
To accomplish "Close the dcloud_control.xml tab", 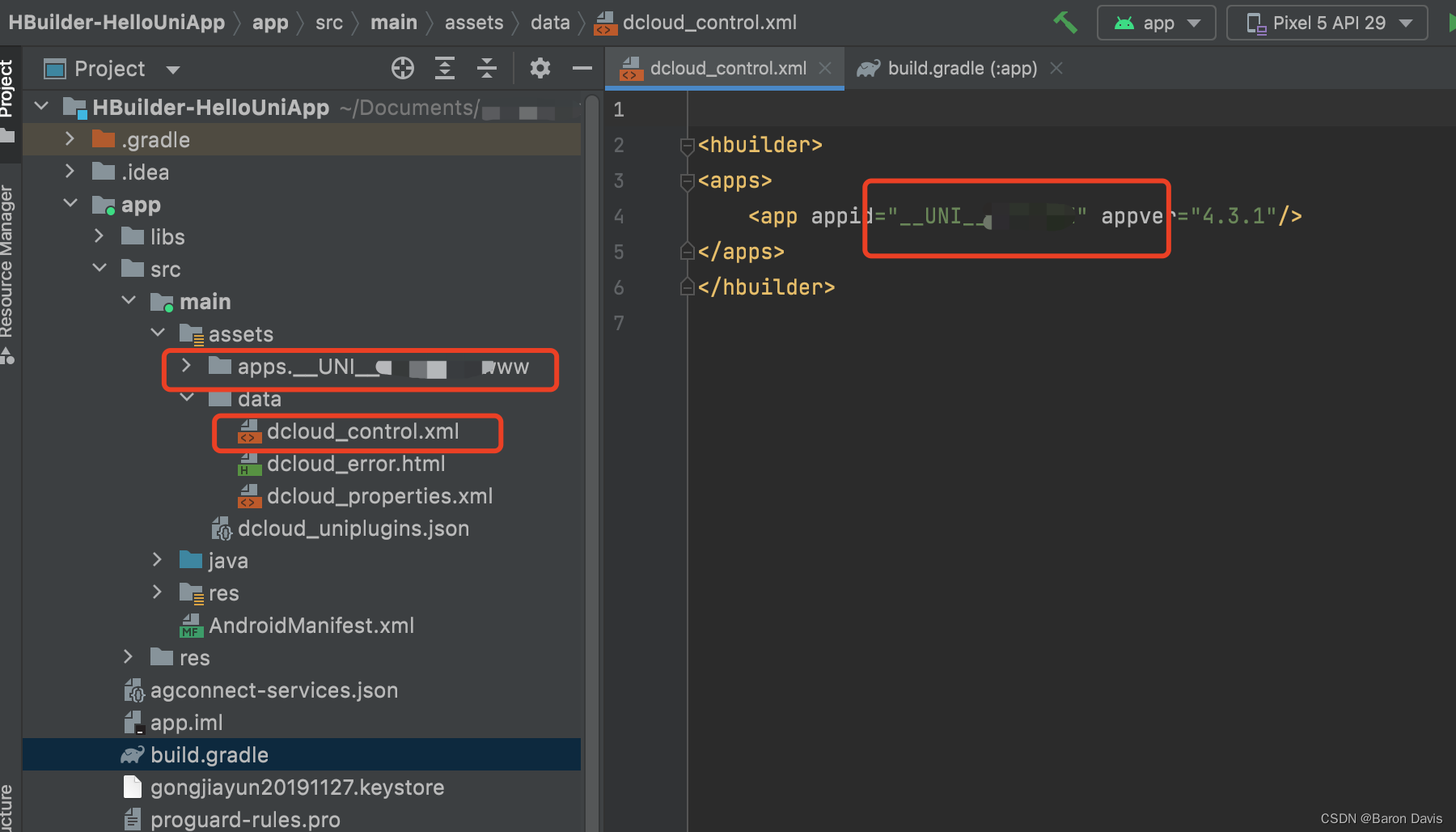I will pyautogui.click(x=825, y=69).
